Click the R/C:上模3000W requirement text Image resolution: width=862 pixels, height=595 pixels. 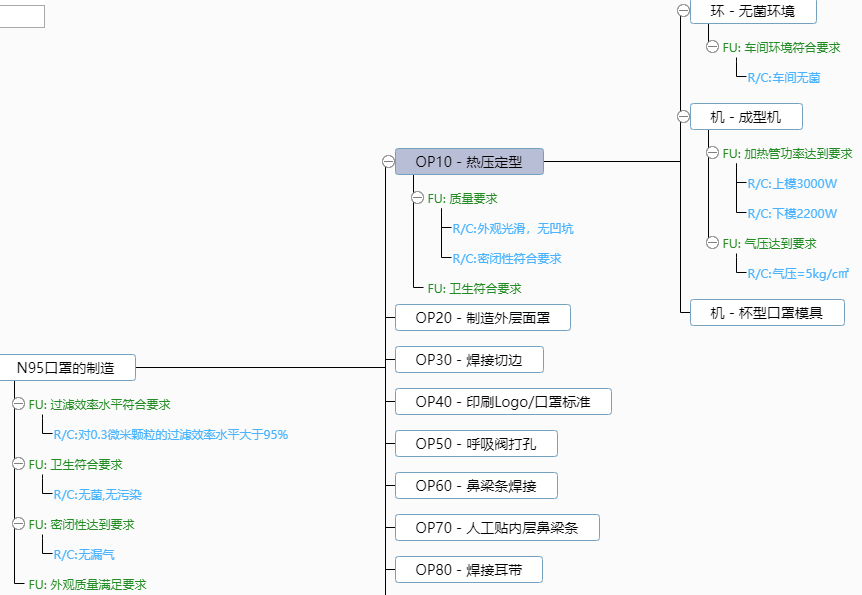[x=792, y=184]
